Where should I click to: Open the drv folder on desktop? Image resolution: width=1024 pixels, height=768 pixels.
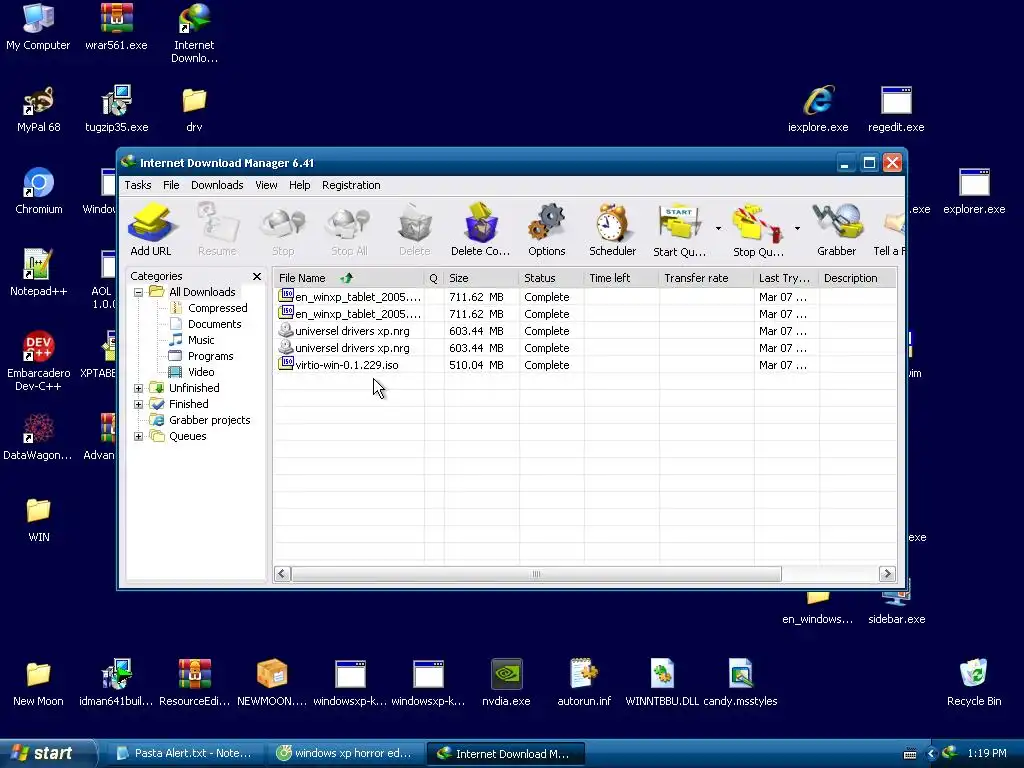194,109
